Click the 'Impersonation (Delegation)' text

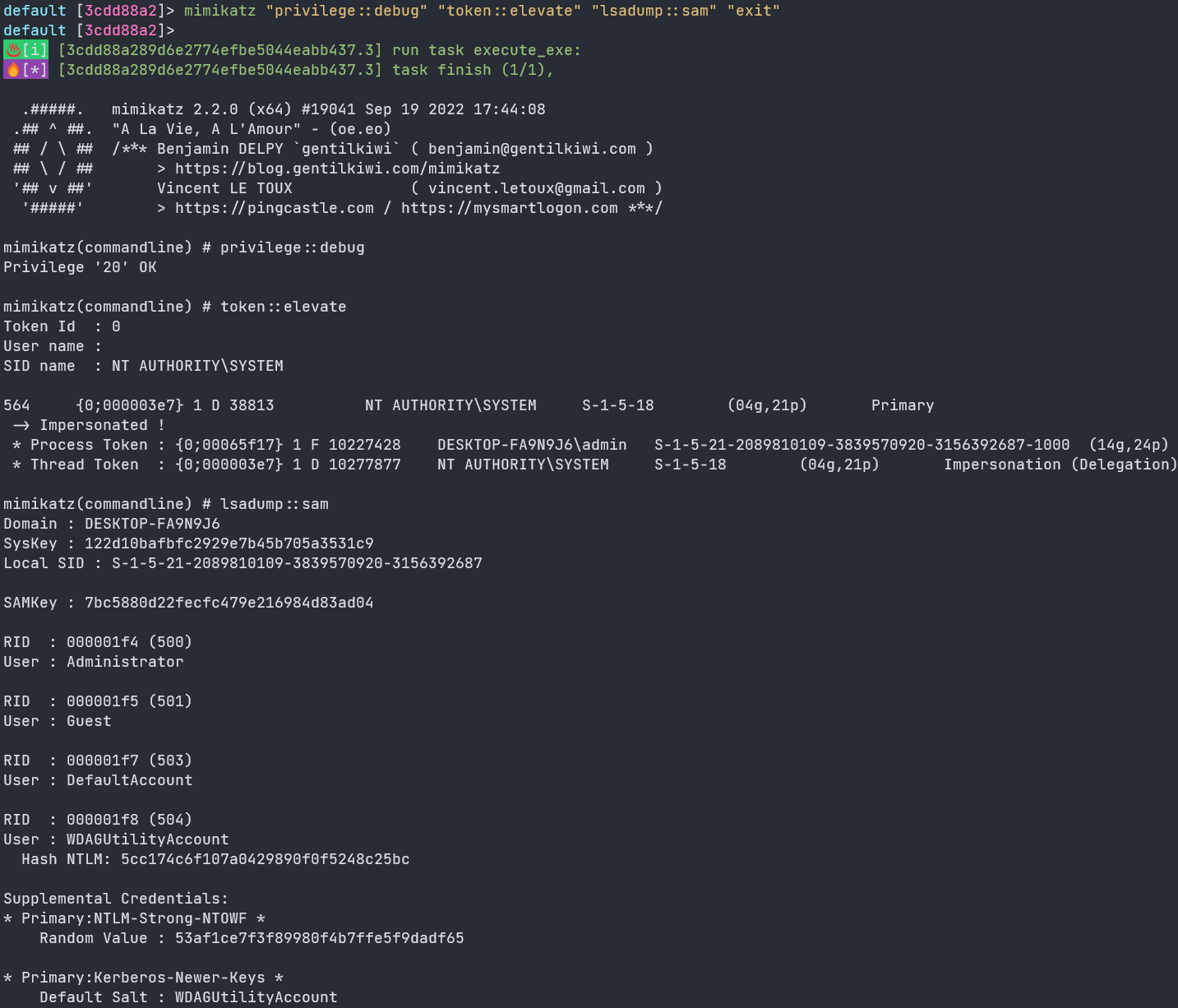pyautogui.click(x=1060, y=465)
